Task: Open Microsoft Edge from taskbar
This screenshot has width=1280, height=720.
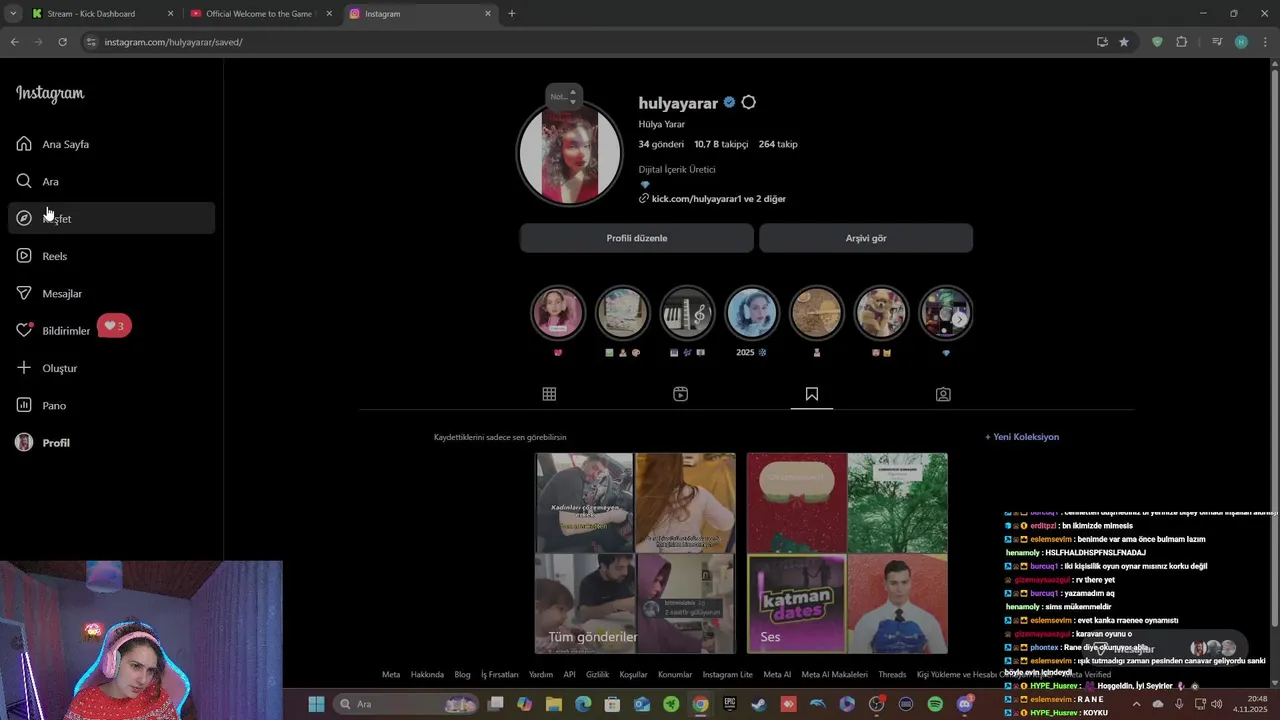Action: tap(583, 704)
